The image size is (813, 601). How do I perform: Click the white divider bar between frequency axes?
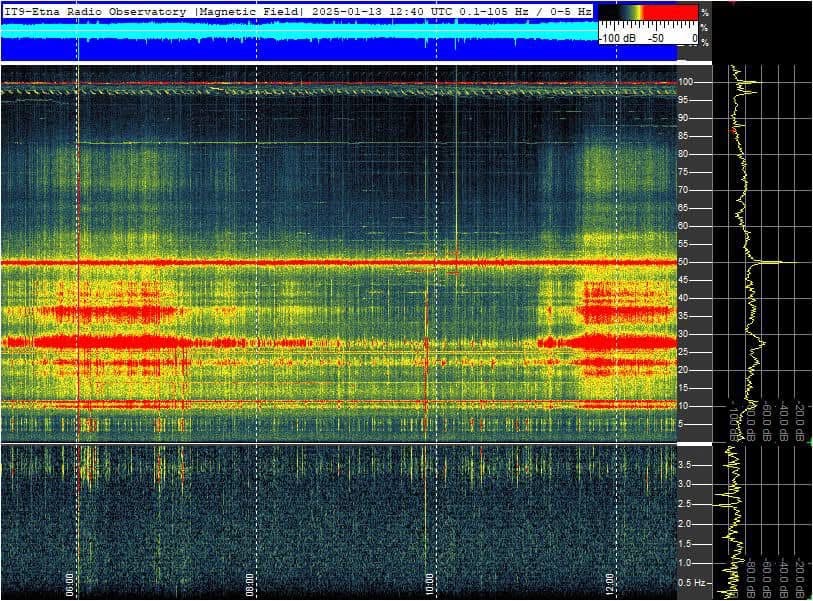340,443
